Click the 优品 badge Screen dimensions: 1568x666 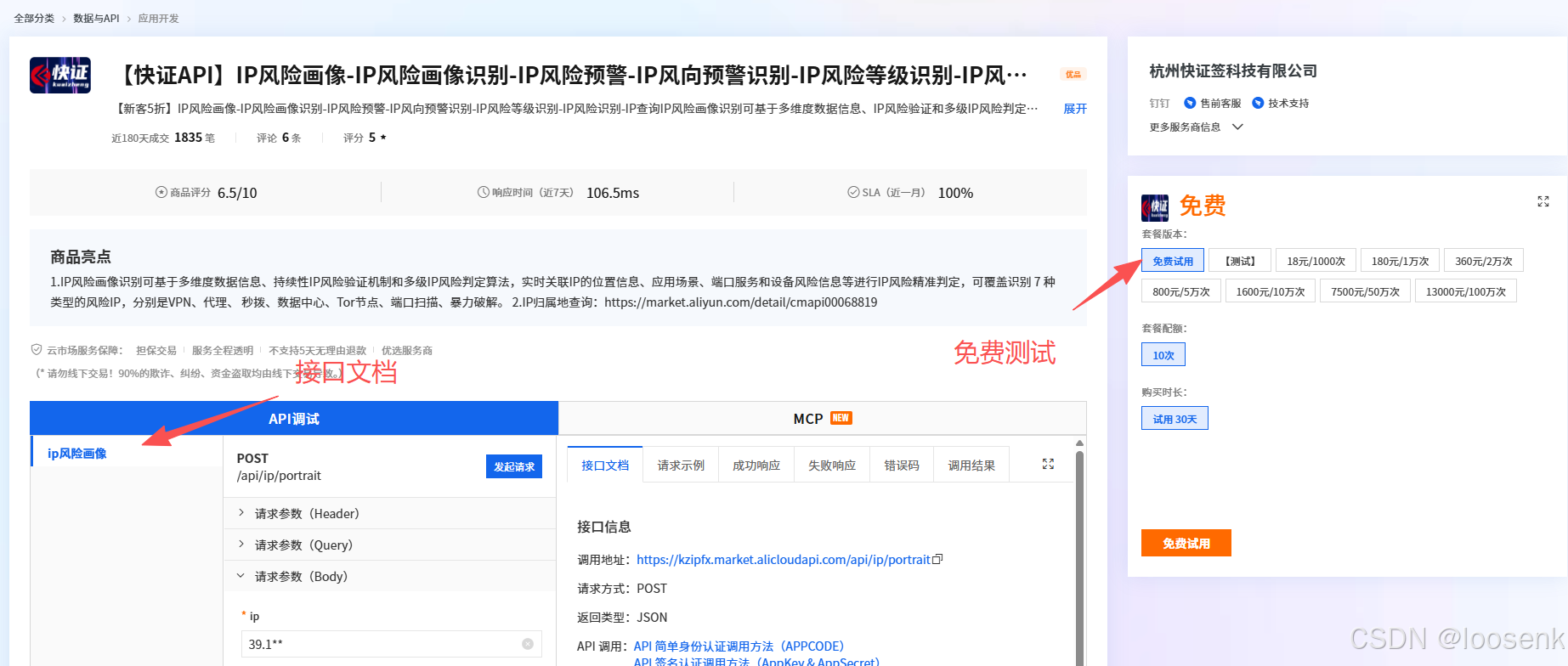point(1073,75)
